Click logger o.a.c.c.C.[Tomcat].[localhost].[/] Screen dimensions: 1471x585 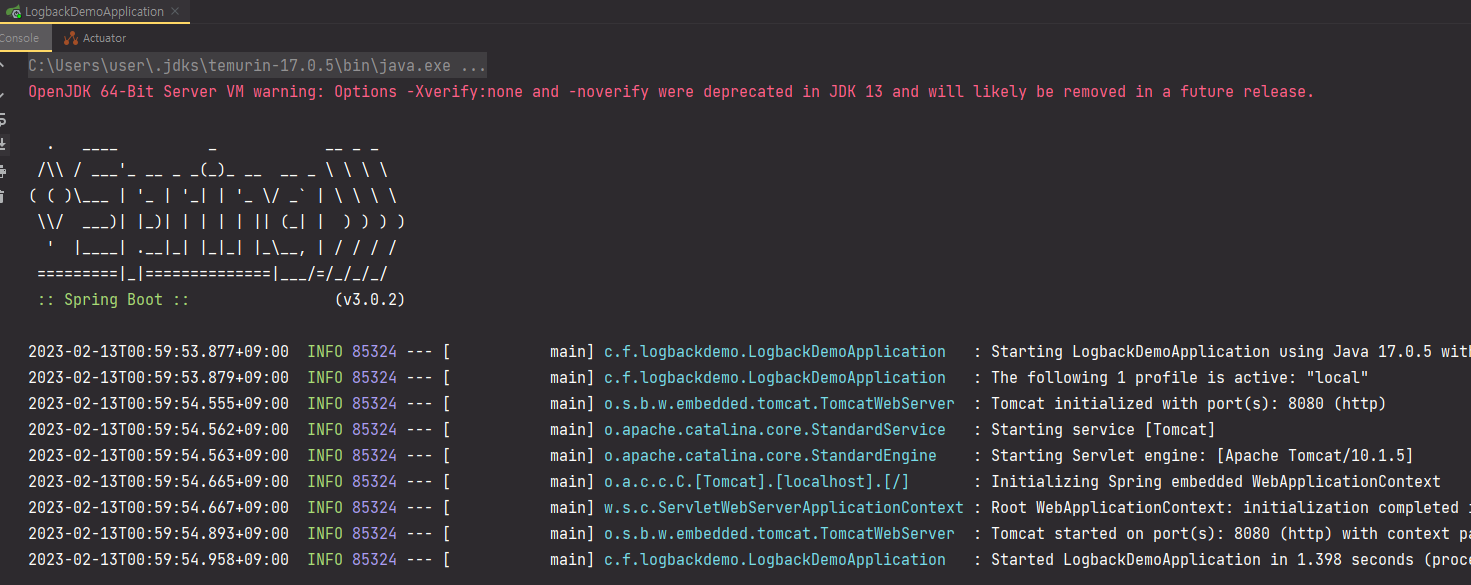pos(757,482)
